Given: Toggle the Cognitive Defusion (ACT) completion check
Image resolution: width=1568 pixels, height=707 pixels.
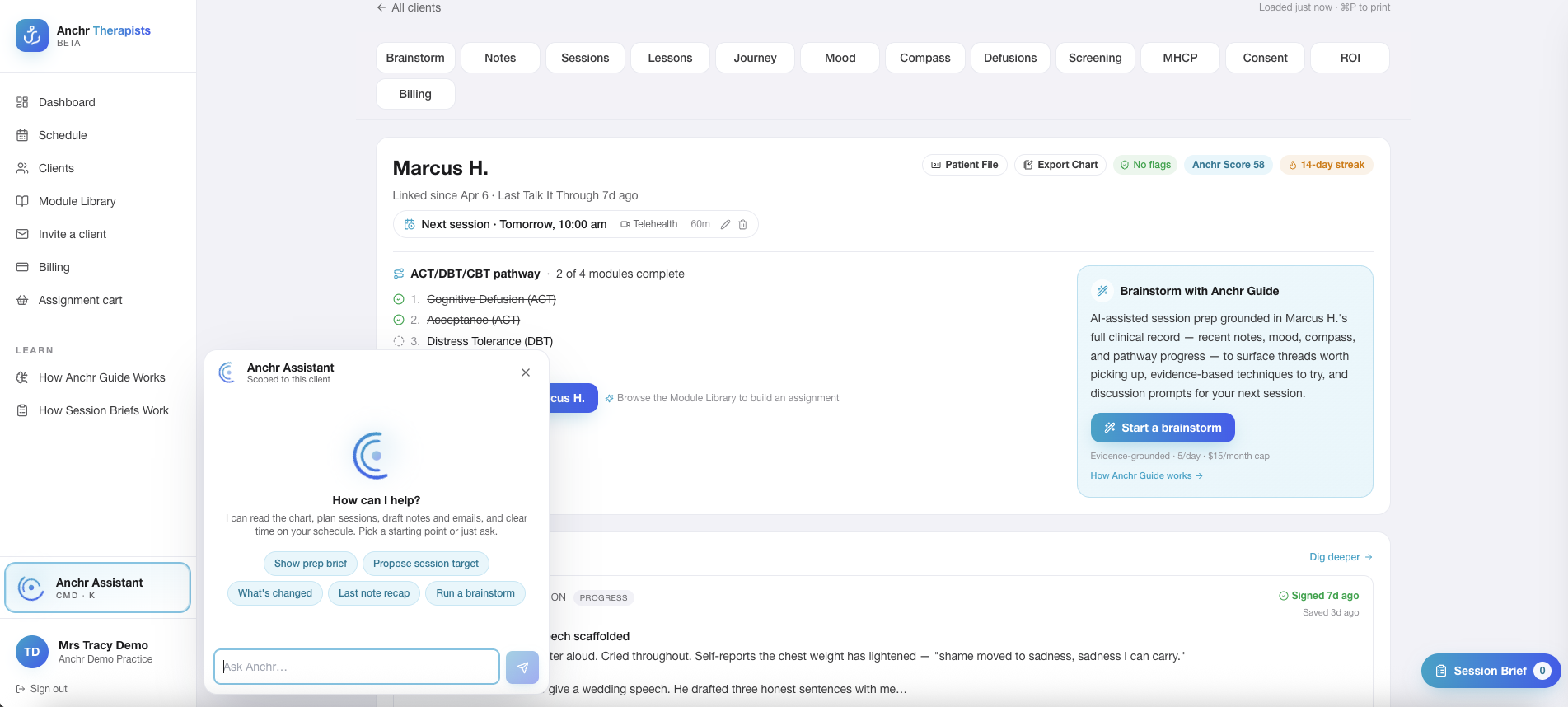Looking at the screenshot, I should 399,299.
